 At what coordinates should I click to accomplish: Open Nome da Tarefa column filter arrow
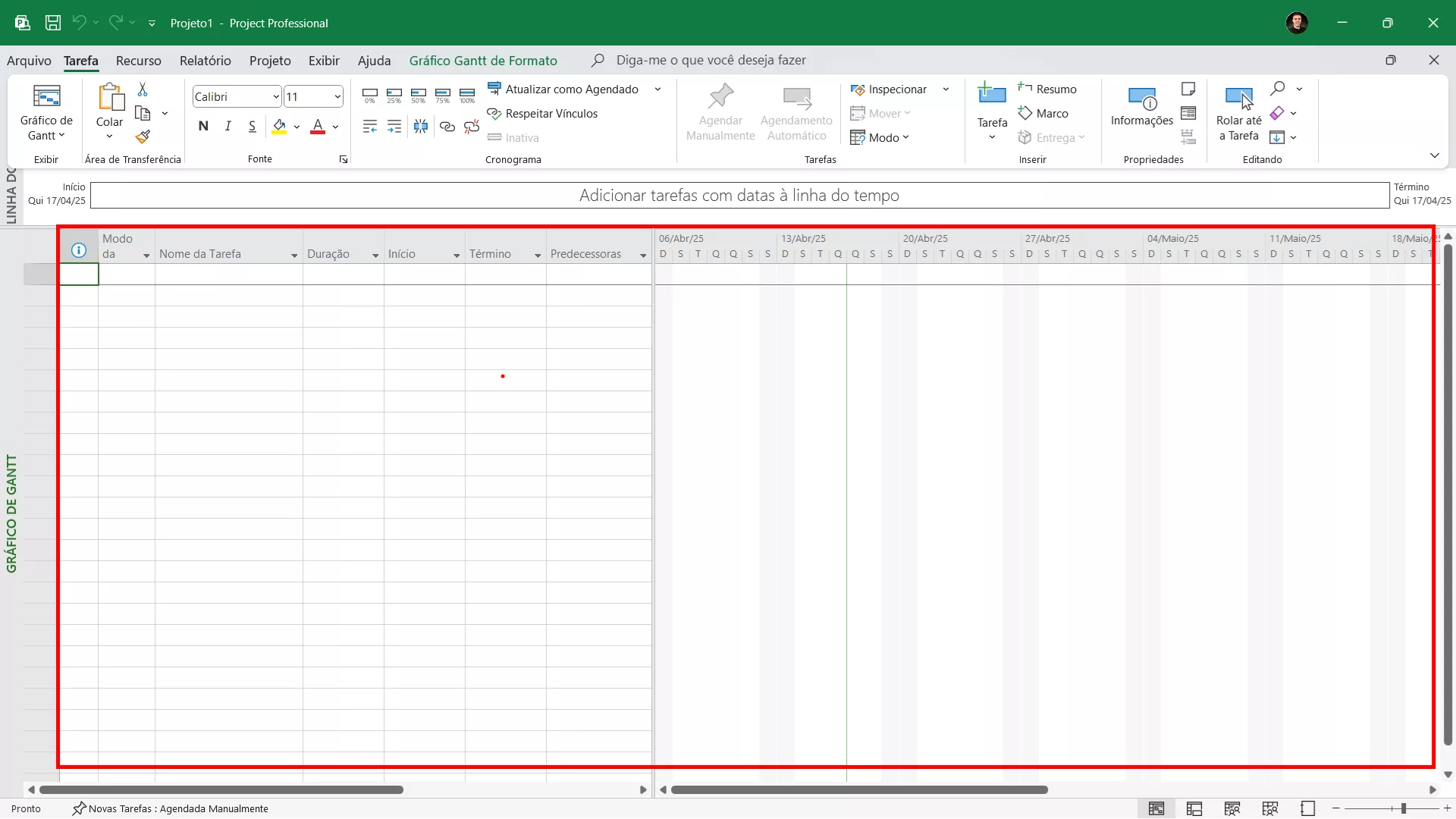tap(294, 256)
